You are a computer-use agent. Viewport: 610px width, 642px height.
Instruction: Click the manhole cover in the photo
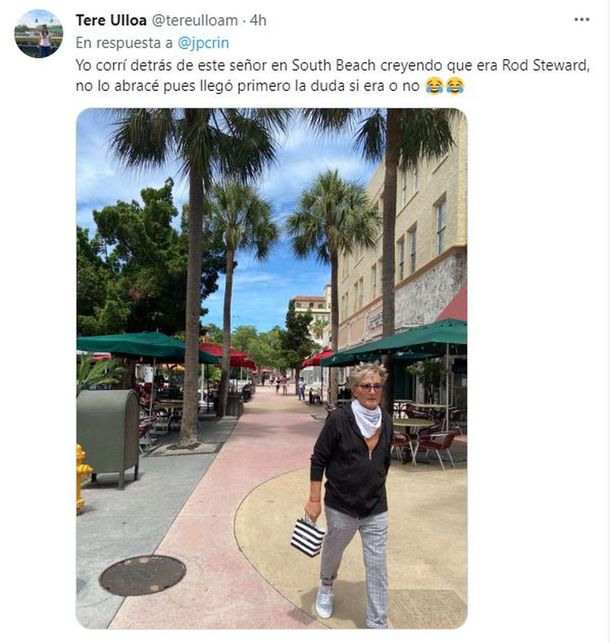142,575
